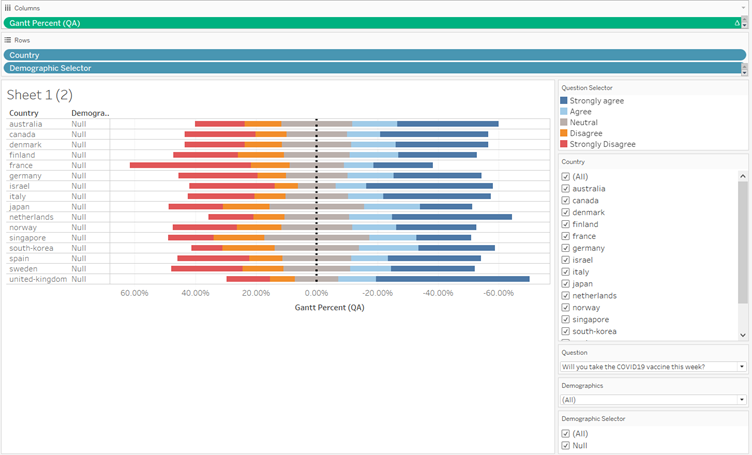The height and width of the screenshot is (455, 752).
Task: Click the delta icon on Gantt Percent pill
Action: click(x=737, y=22)
